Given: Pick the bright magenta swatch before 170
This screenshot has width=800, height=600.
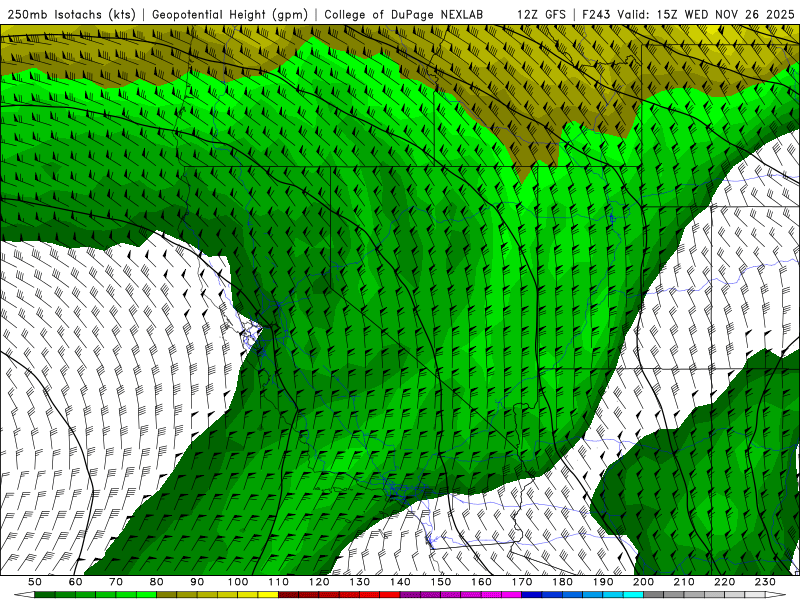Looking at the screenshot, I should pos(511,595).
